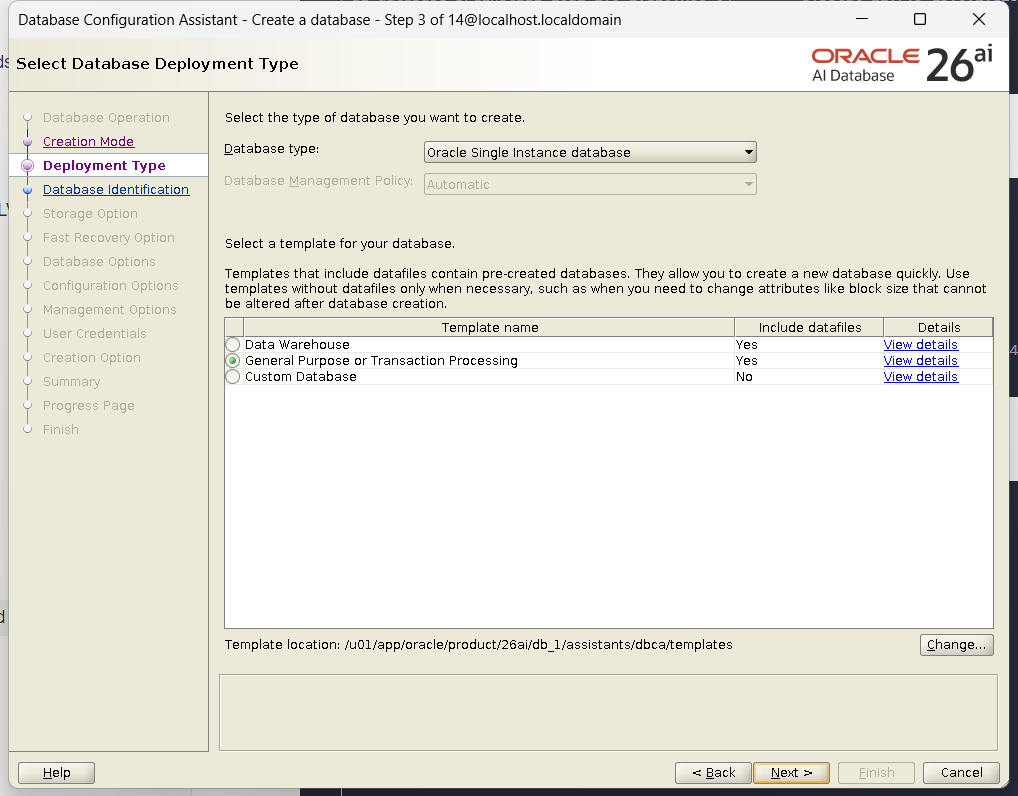Click the Configuration Options step label

(110, 286)
